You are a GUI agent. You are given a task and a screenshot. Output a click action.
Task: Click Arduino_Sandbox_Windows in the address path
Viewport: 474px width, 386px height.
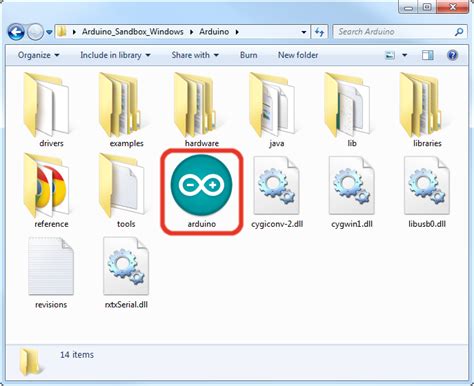coord(133,32)
